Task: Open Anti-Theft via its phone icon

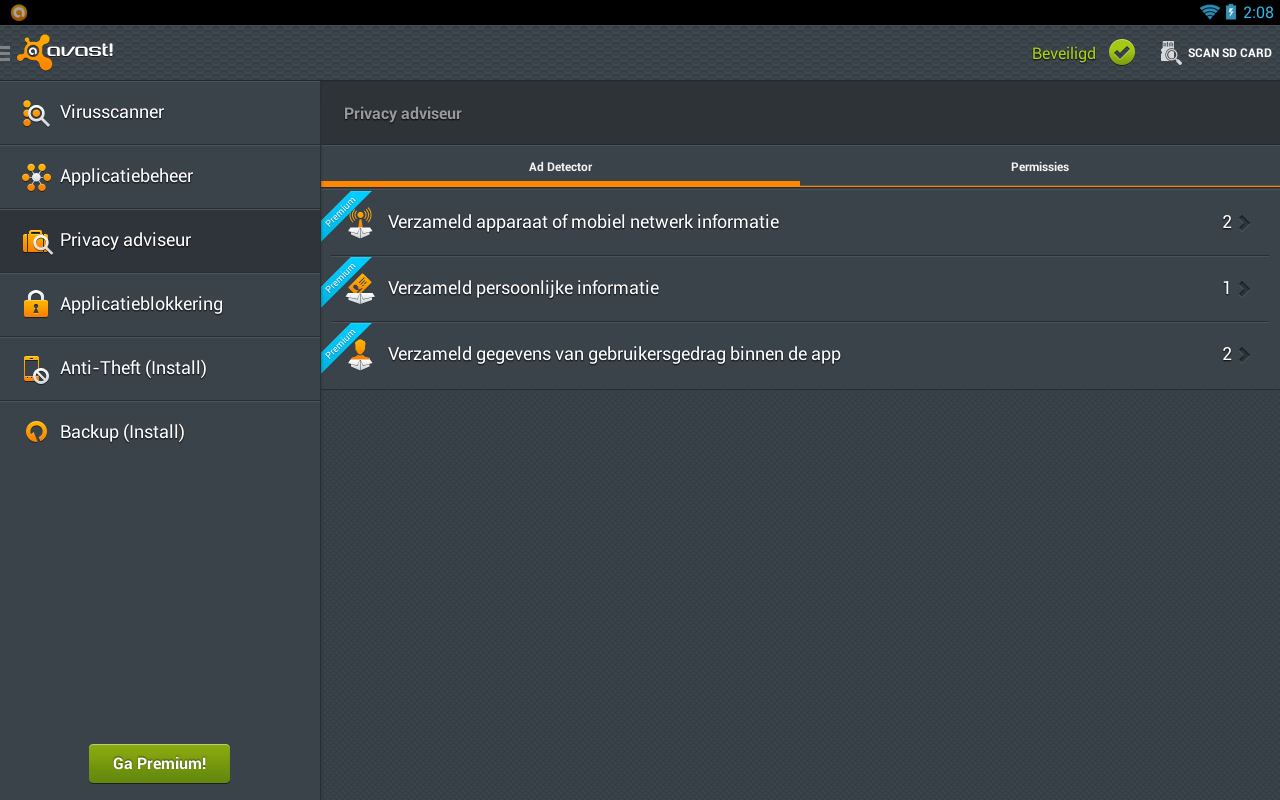Action: coord(34,368)
